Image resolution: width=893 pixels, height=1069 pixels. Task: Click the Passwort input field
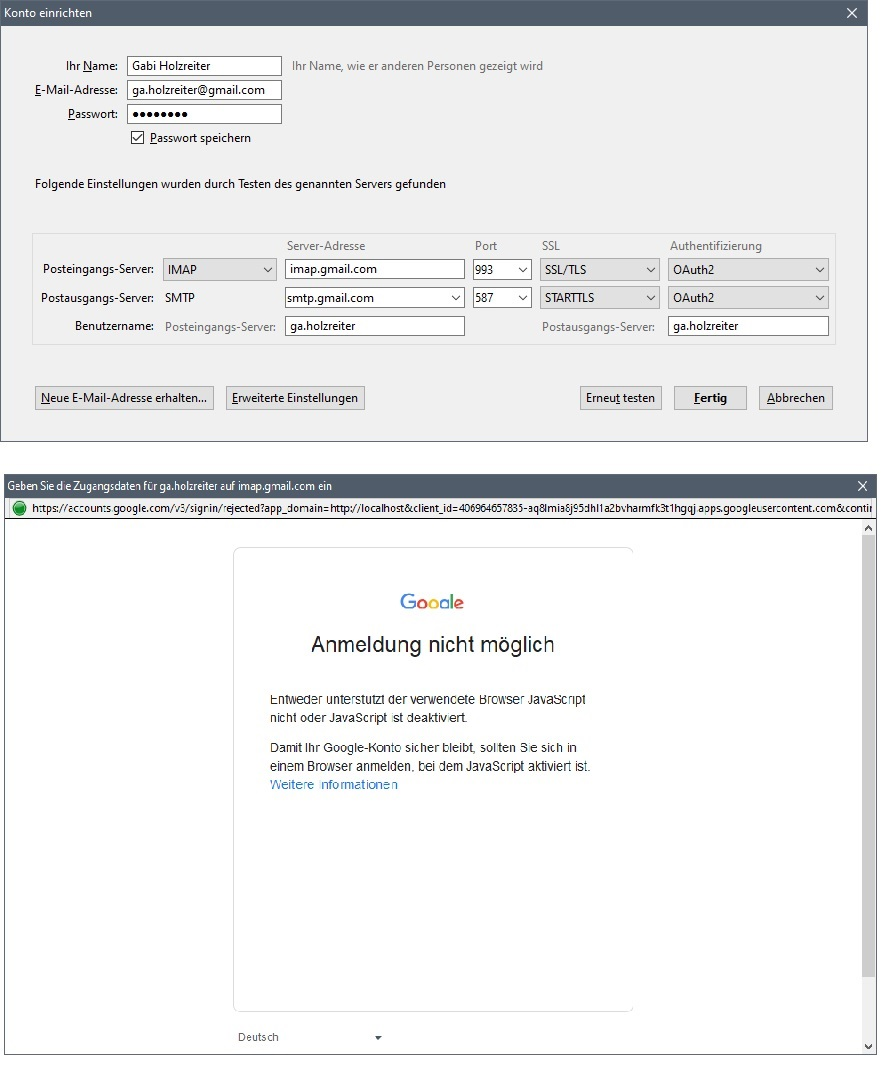pyautogui.click(x=205, y=114)
